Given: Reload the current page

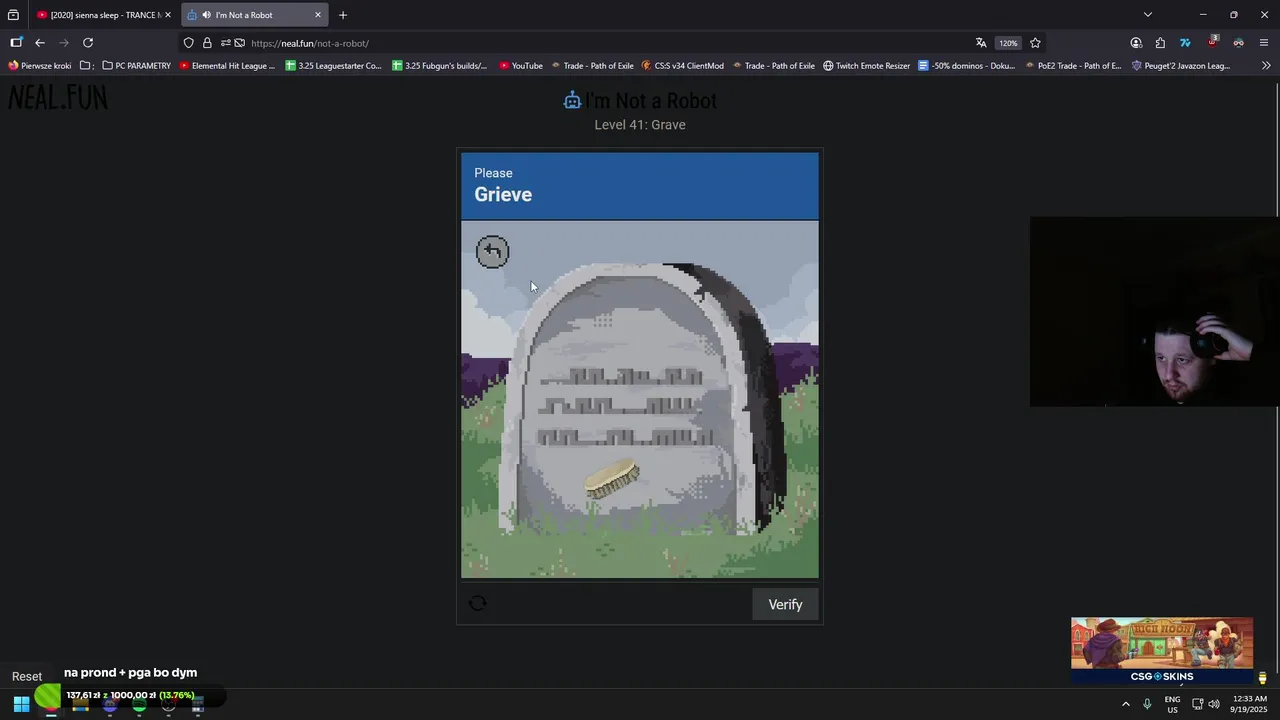Looking at the screenshot, I should [88, 43].
